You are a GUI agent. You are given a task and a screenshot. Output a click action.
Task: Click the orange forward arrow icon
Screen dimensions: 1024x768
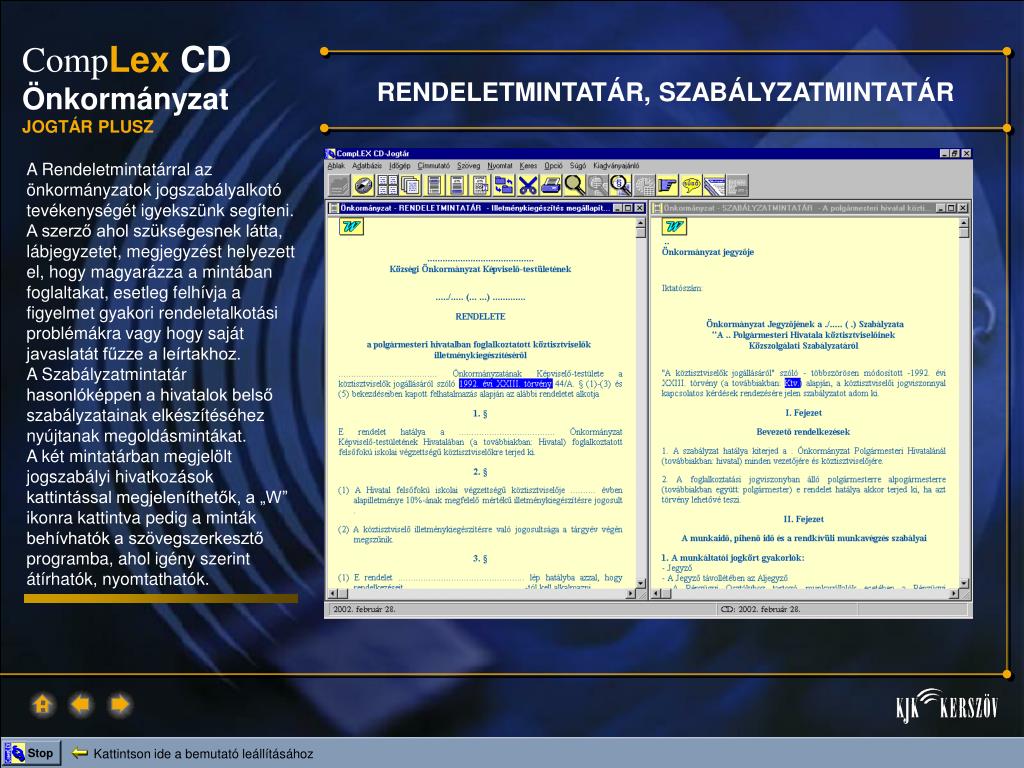click(x=120, y=705)
